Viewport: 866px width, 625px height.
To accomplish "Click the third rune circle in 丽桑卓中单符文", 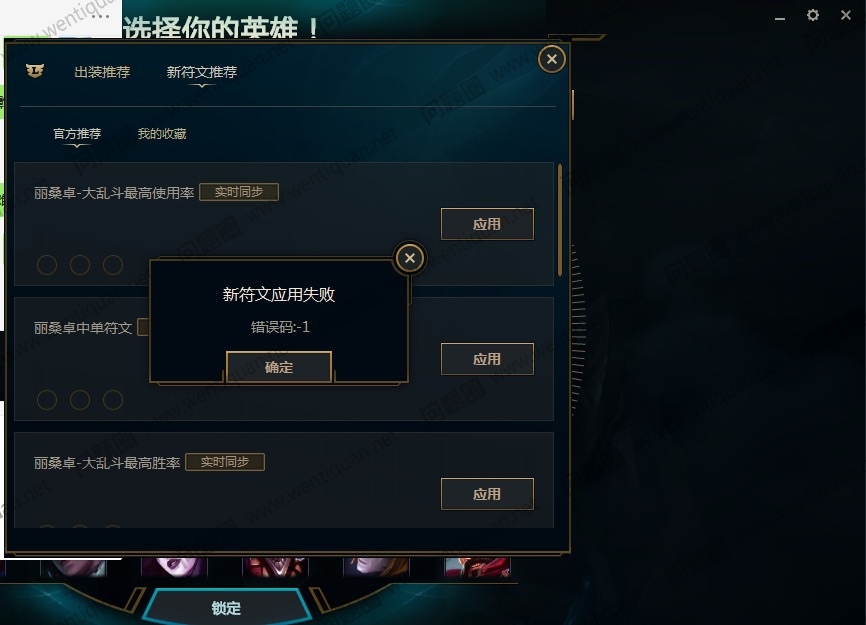I will click(x=113, y=400).
